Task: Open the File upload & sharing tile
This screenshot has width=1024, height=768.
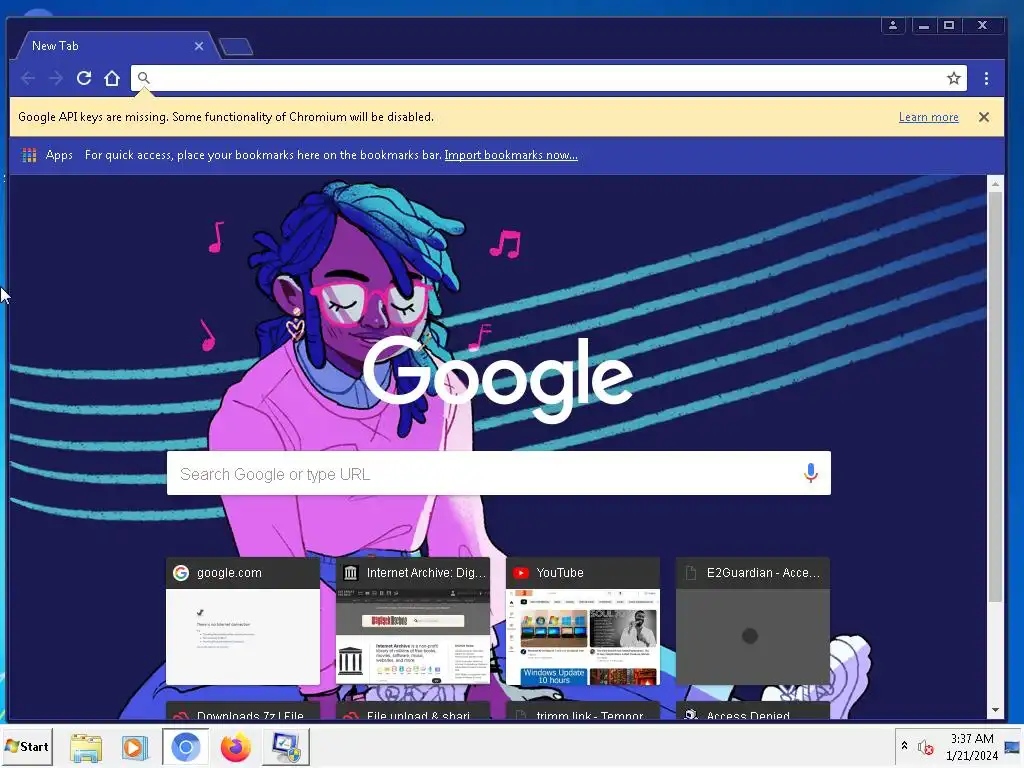Action: click(413, 711)
